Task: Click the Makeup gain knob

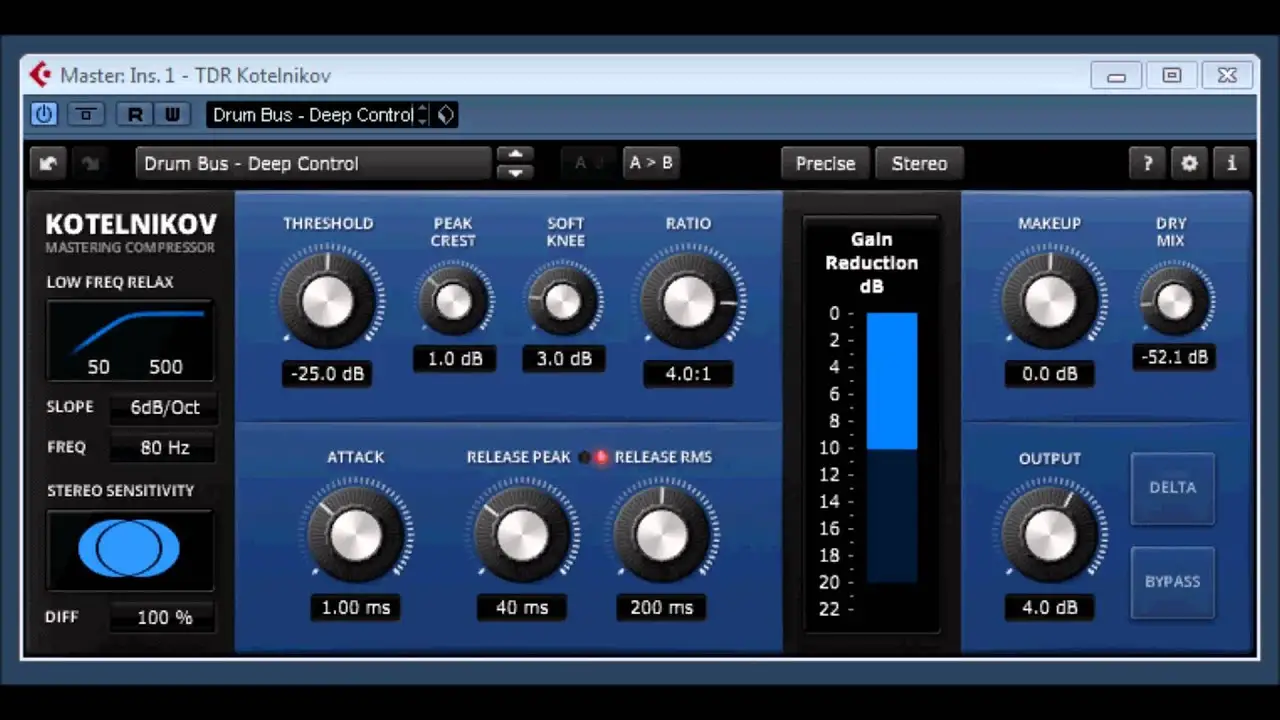Action: pos(1049,301)
